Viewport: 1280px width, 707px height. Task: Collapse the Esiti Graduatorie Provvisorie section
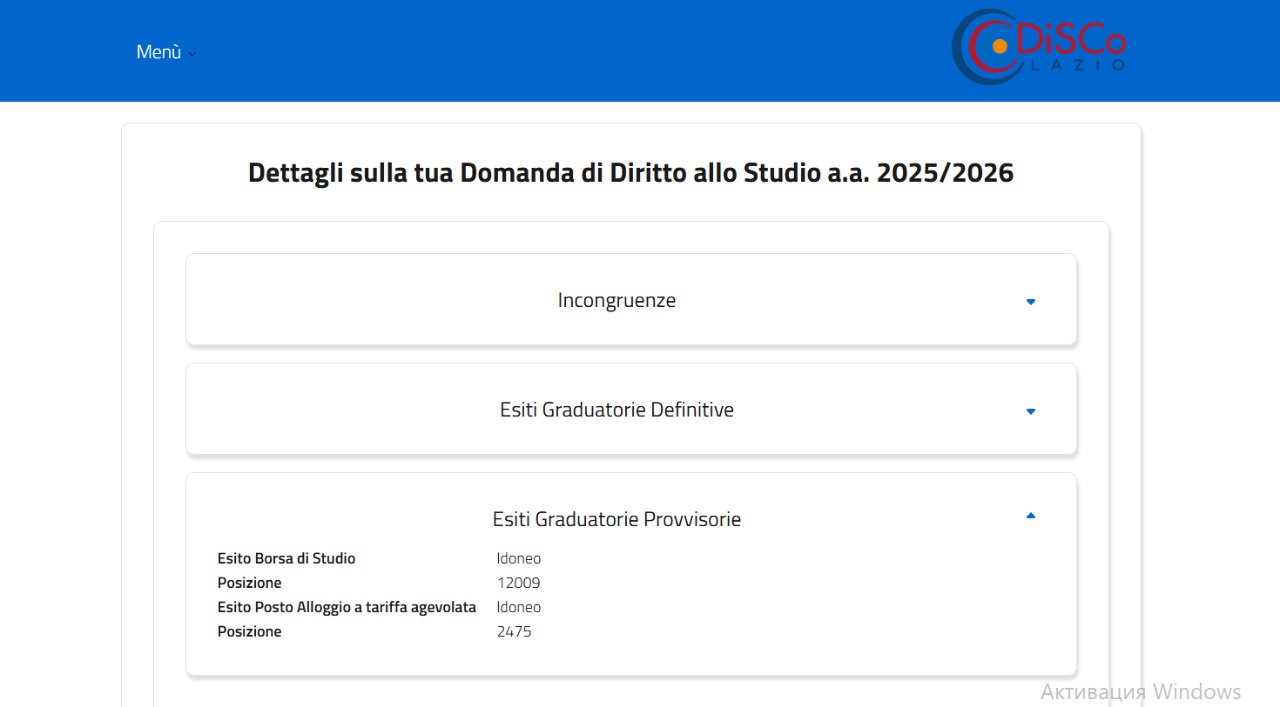(x=617, y=519)
